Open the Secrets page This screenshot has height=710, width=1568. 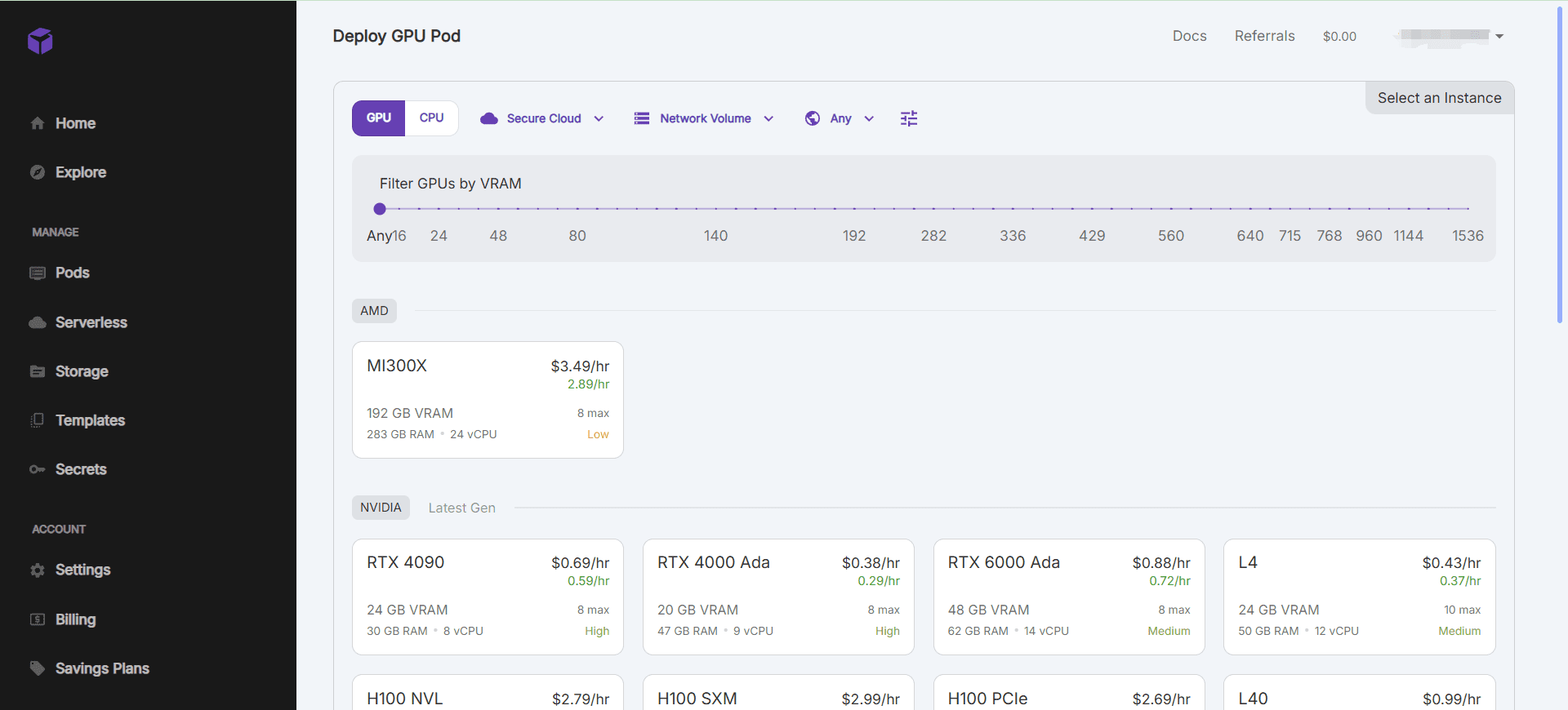pos(81,469)
